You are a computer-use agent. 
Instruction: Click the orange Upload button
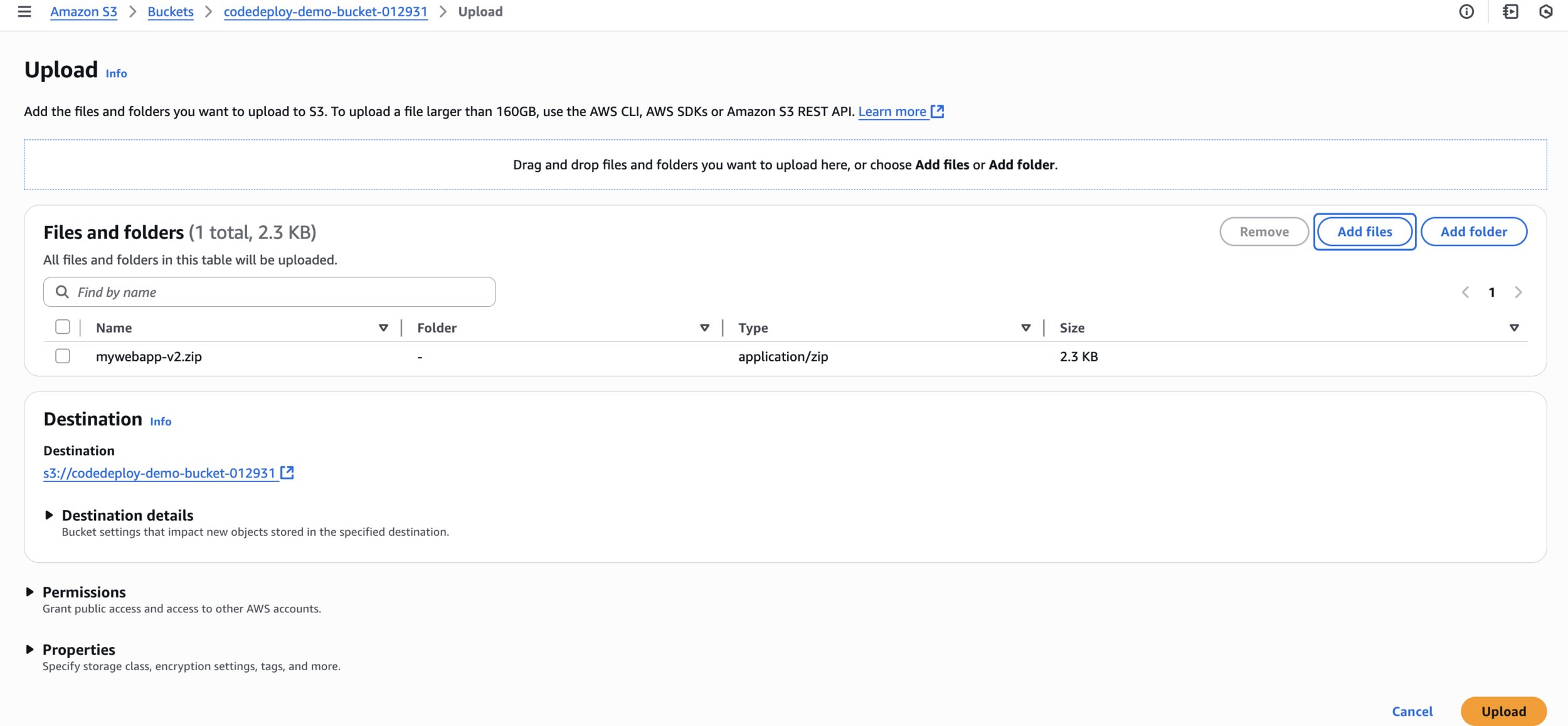(x=1503, y=711)
